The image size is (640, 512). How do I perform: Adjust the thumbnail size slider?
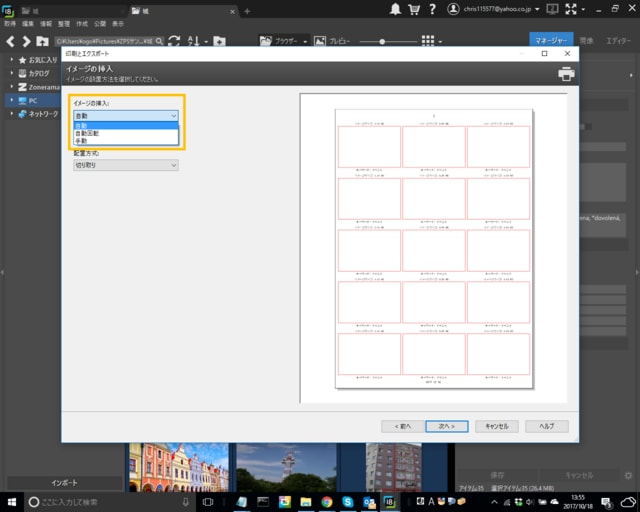tap(382, 42)
